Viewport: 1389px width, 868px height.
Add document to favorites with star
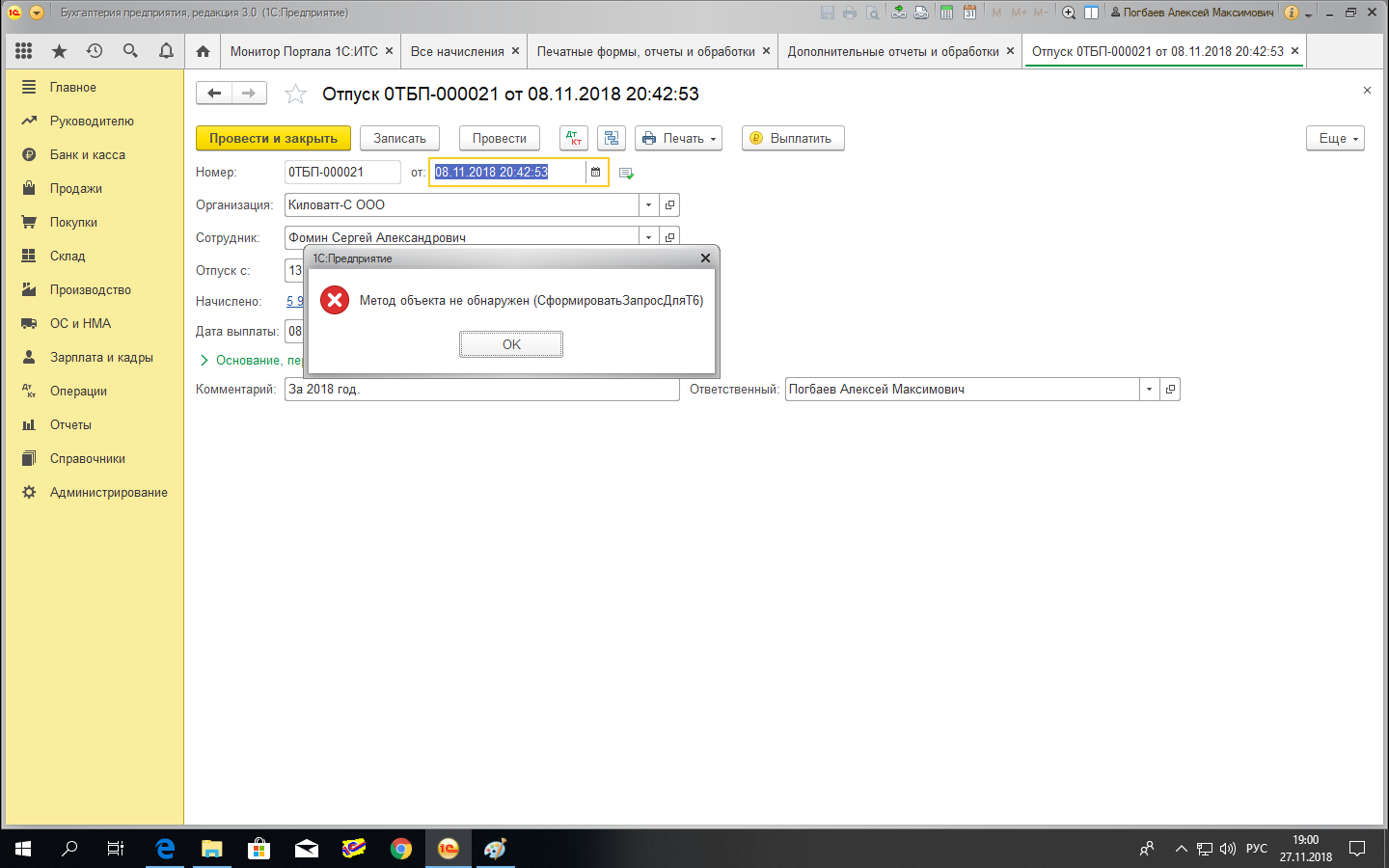pyautogui.click(x=295, y=94)
